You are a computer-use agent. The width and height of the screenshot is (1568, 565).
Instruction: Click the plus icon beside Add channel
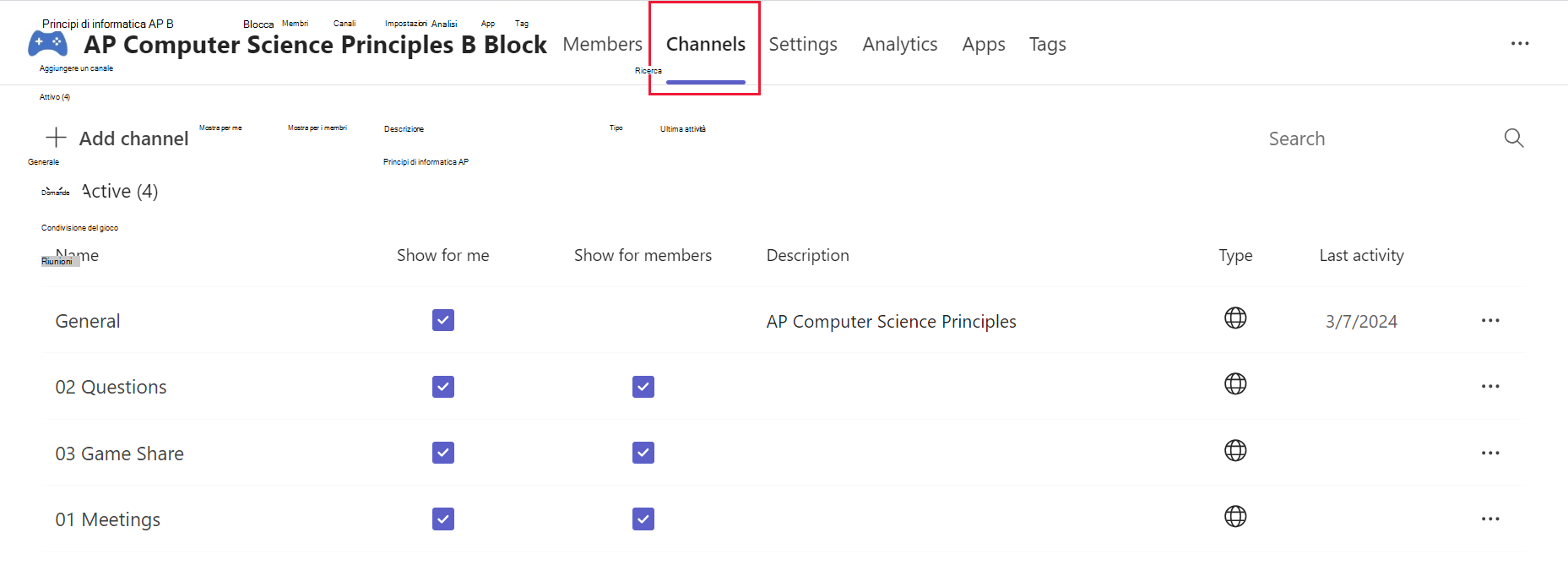57,137
